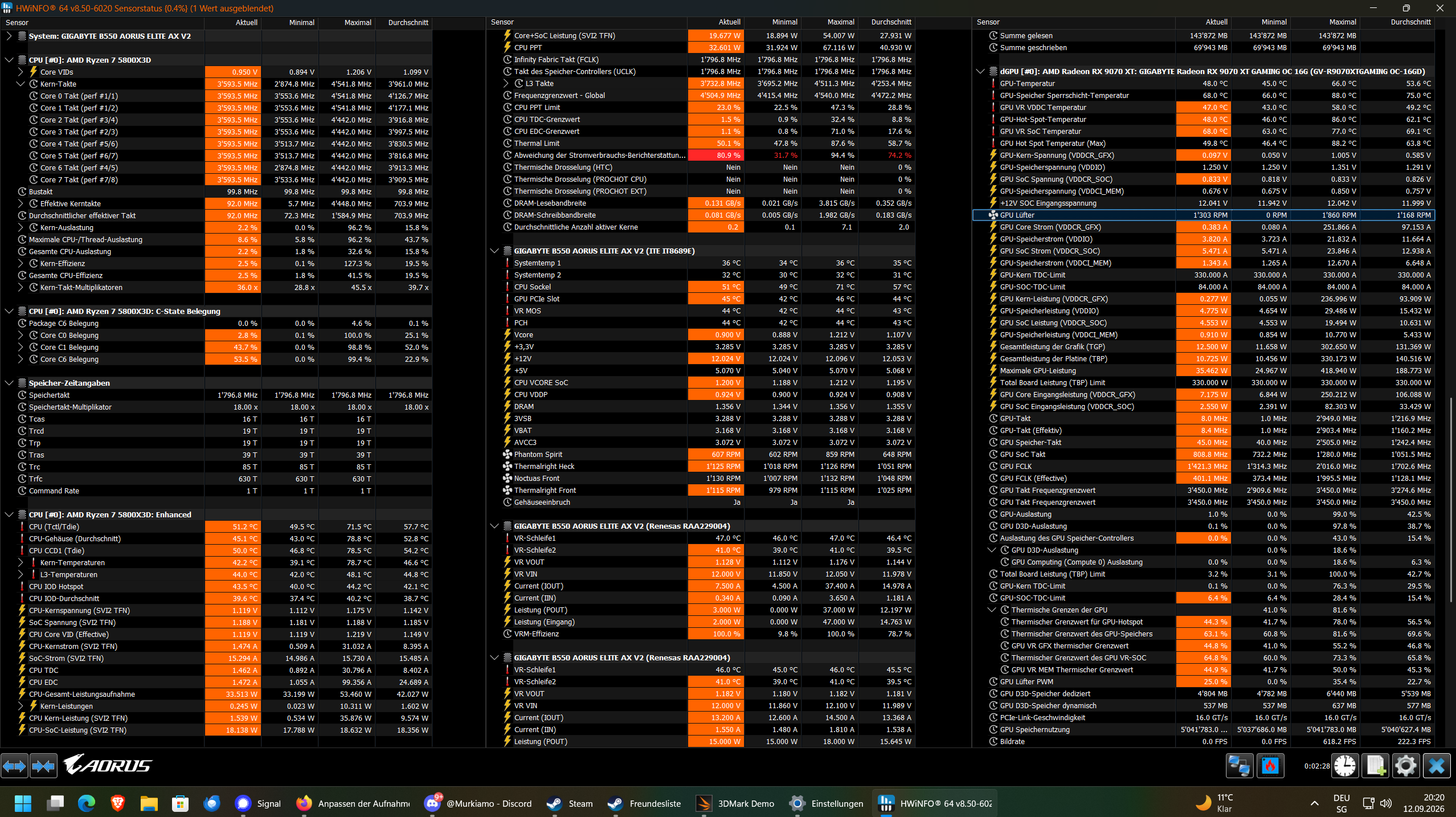
Task: Select the PCIe-Link-Geschwindigkeit row
Action: click(x=1203, y=718)
